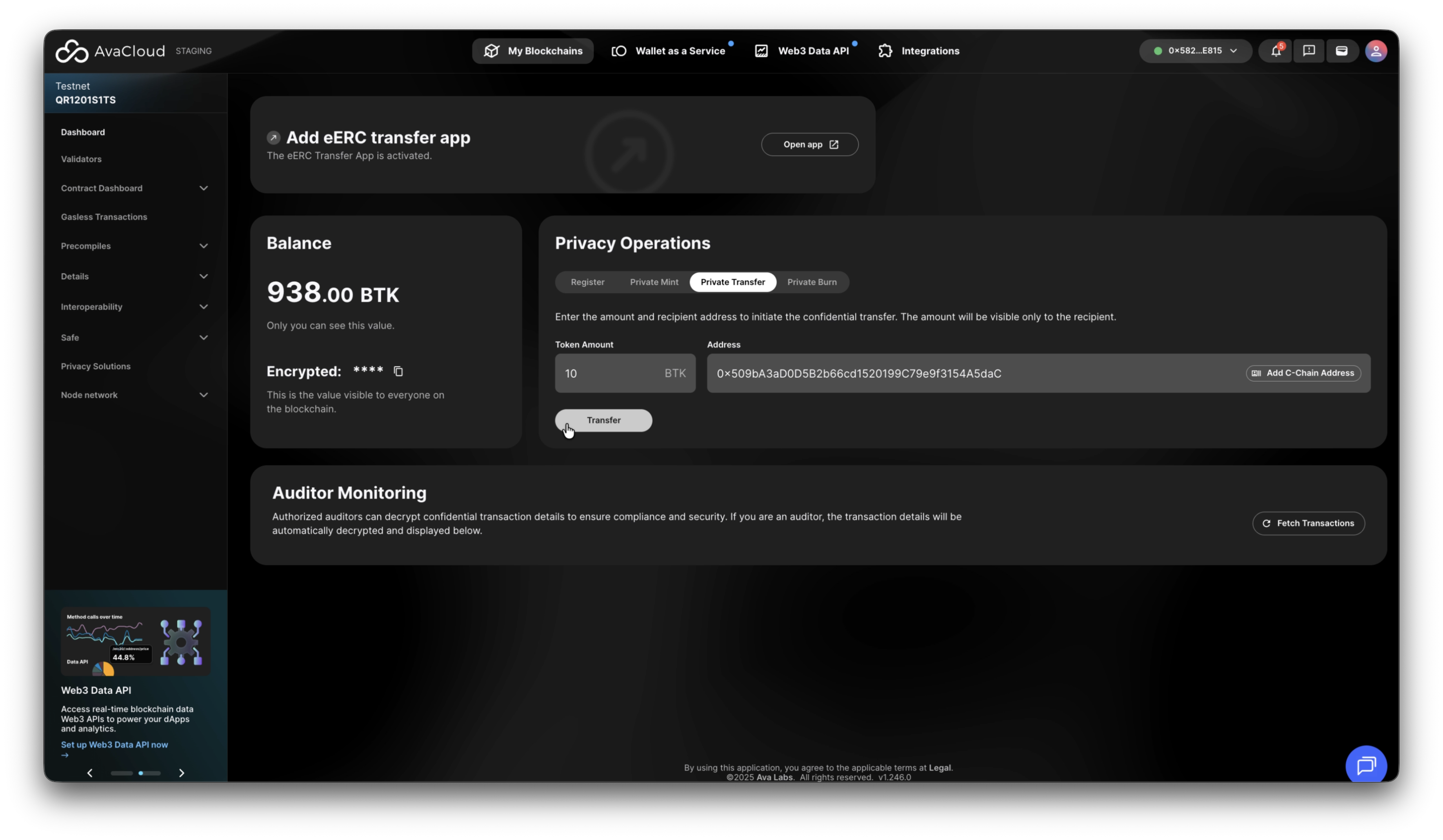Click the notifications bell icon
The height and width of the screenshot is (840, 1443).
point(1276,51)
